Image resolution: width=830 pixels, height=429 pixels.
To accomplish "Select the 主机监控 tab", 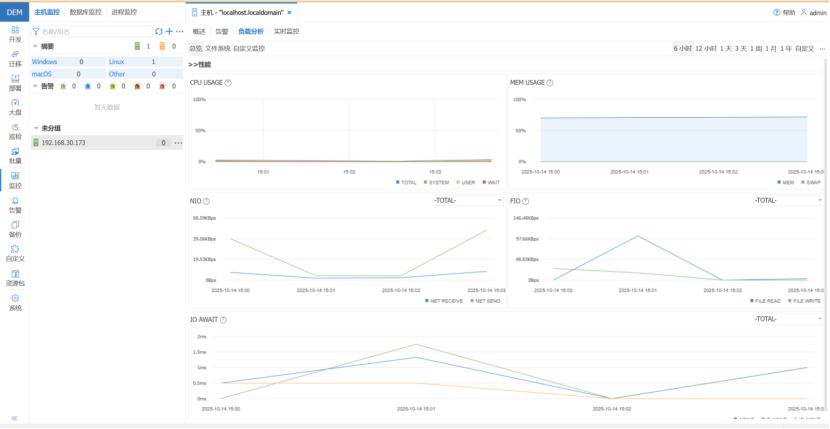I will pos(47,12).
